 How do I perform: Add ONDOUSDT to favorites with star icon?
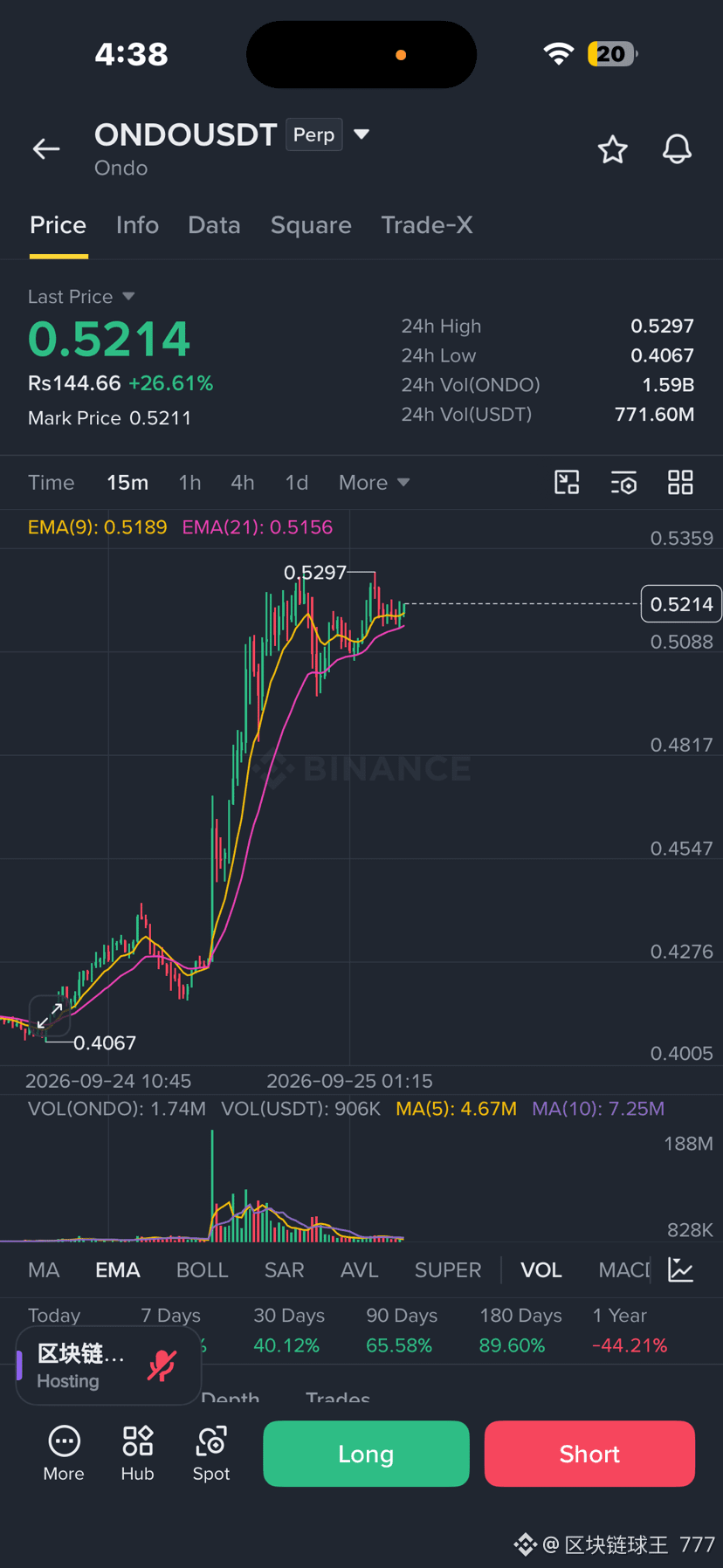click(613, 149)
